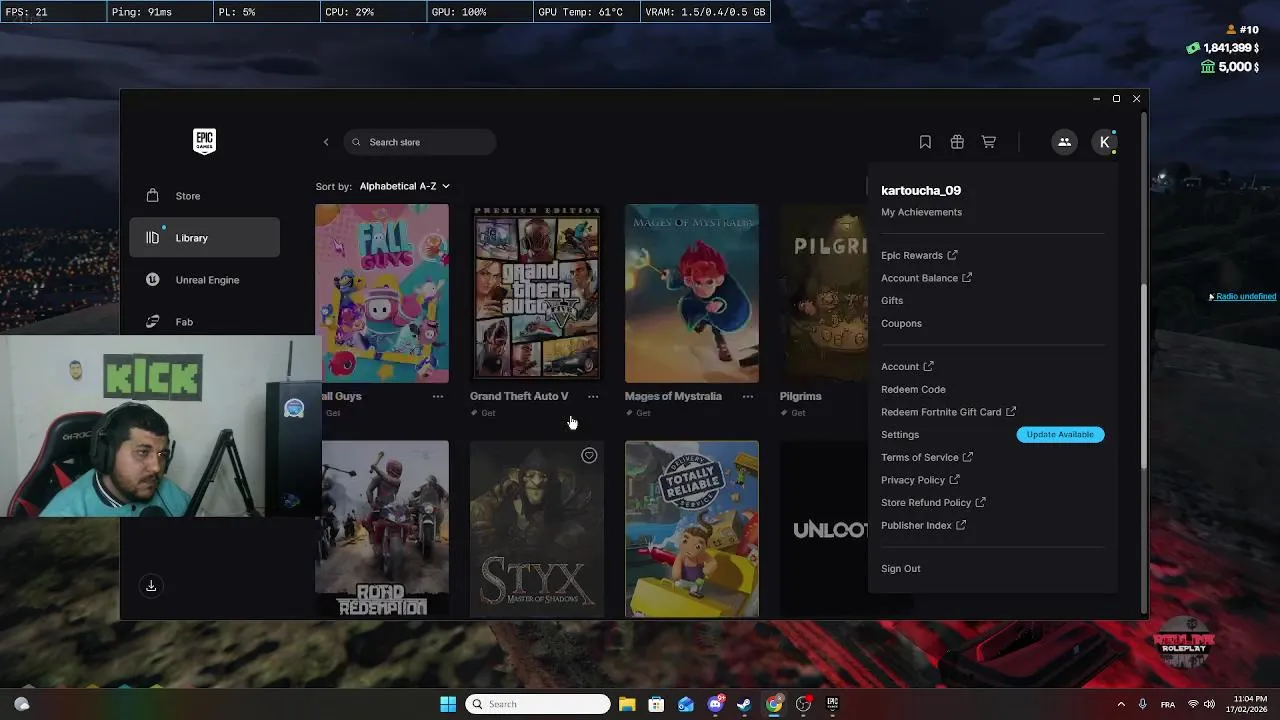Click the Update Available badge

click(1060, 434)
